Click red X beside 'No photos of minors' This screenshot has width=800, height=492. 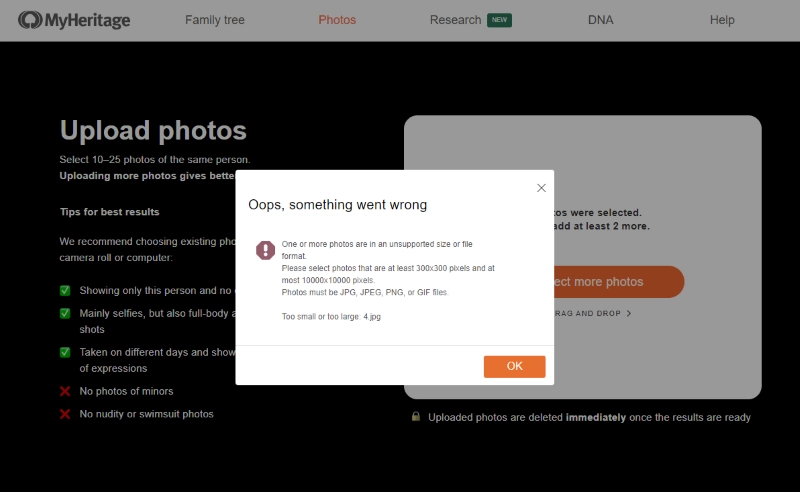pos(65,391)
